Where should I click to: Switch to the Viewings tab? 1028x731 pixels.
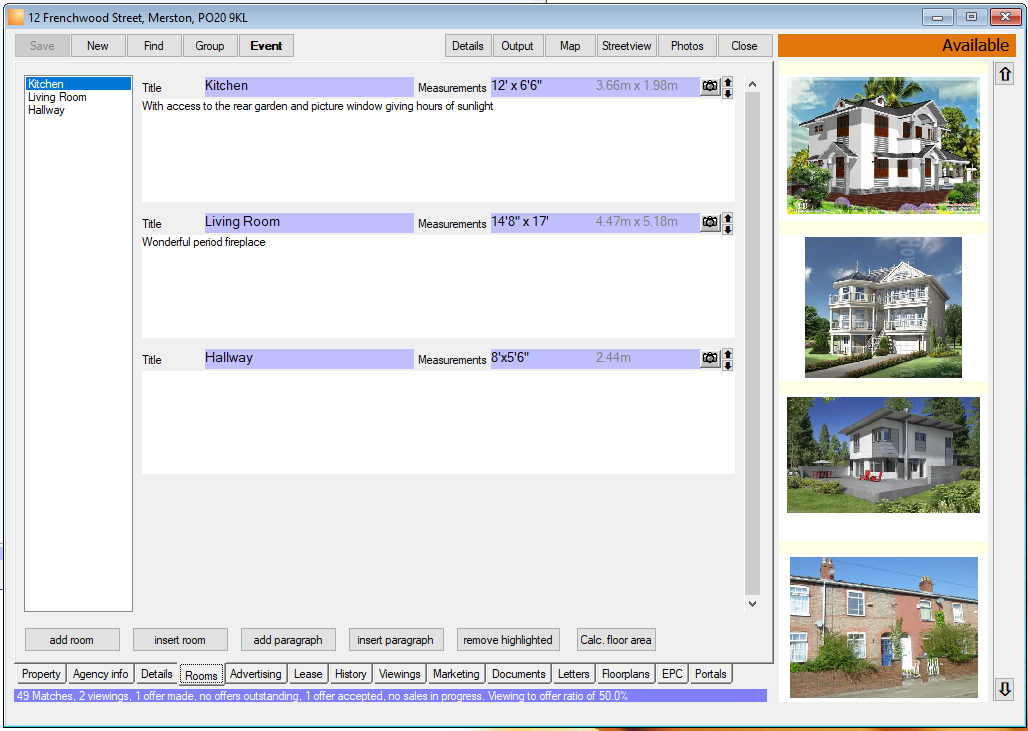399,674
